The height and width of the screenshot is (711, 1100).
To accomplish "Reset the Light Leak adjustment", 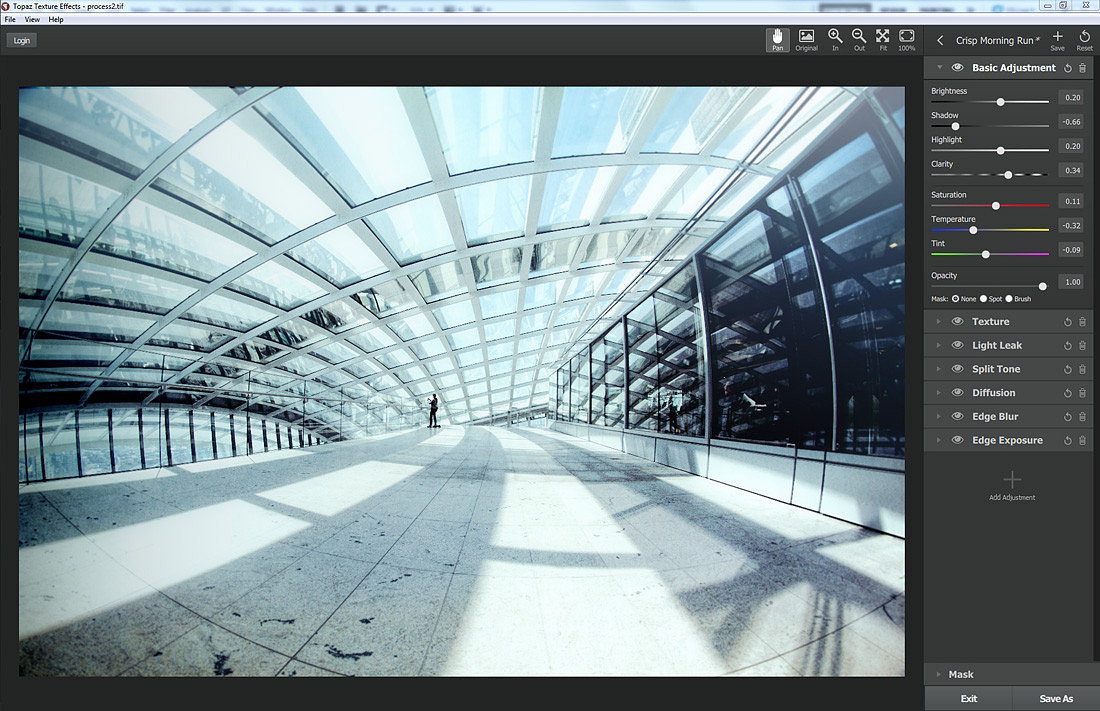I will [x=1068, y=346].
